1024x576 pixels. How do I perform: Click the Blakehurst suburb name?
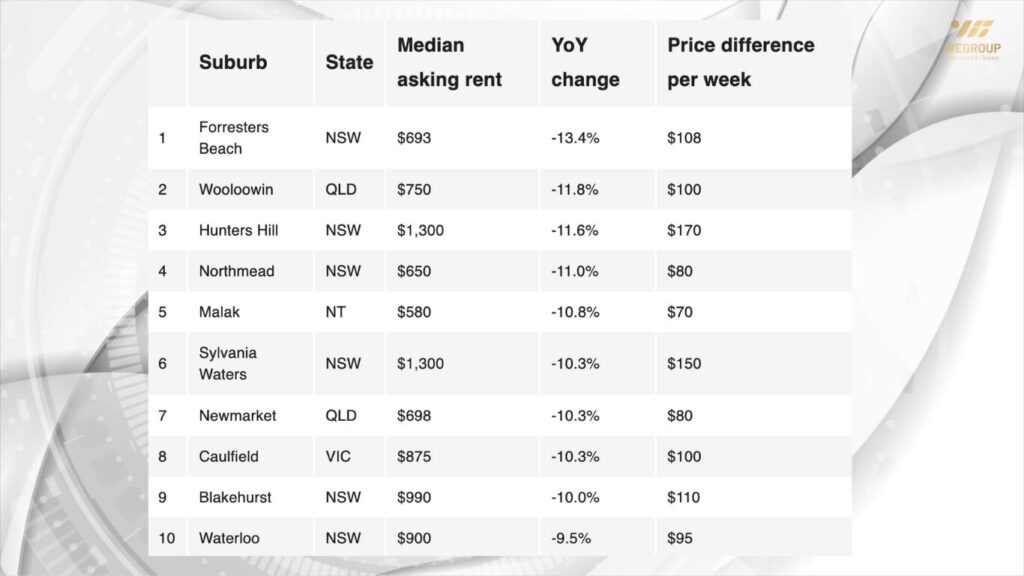[235, 497]
